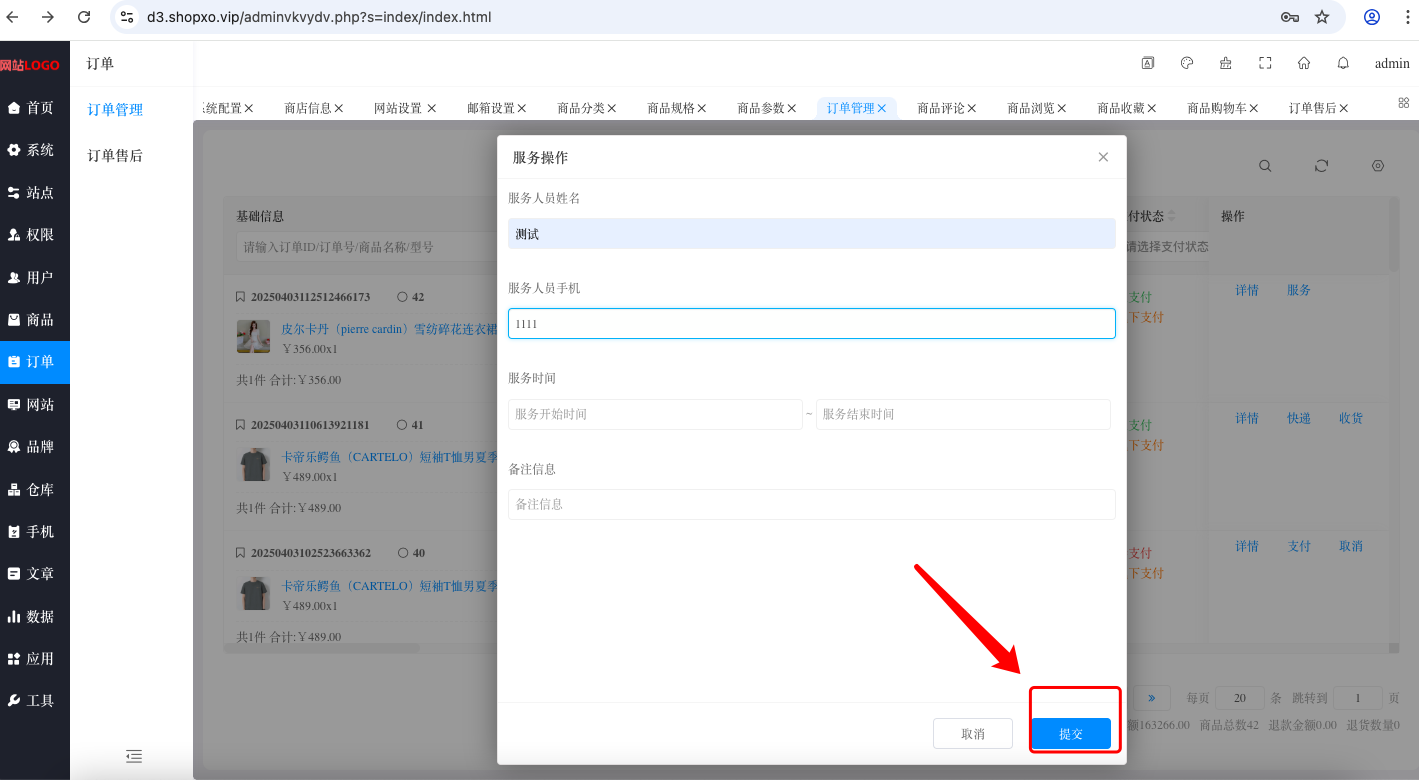Close the 订单管理 tab via its X
Viewport: 1419px width, 780px height.
pyautogui.click(x=882, y=108)
